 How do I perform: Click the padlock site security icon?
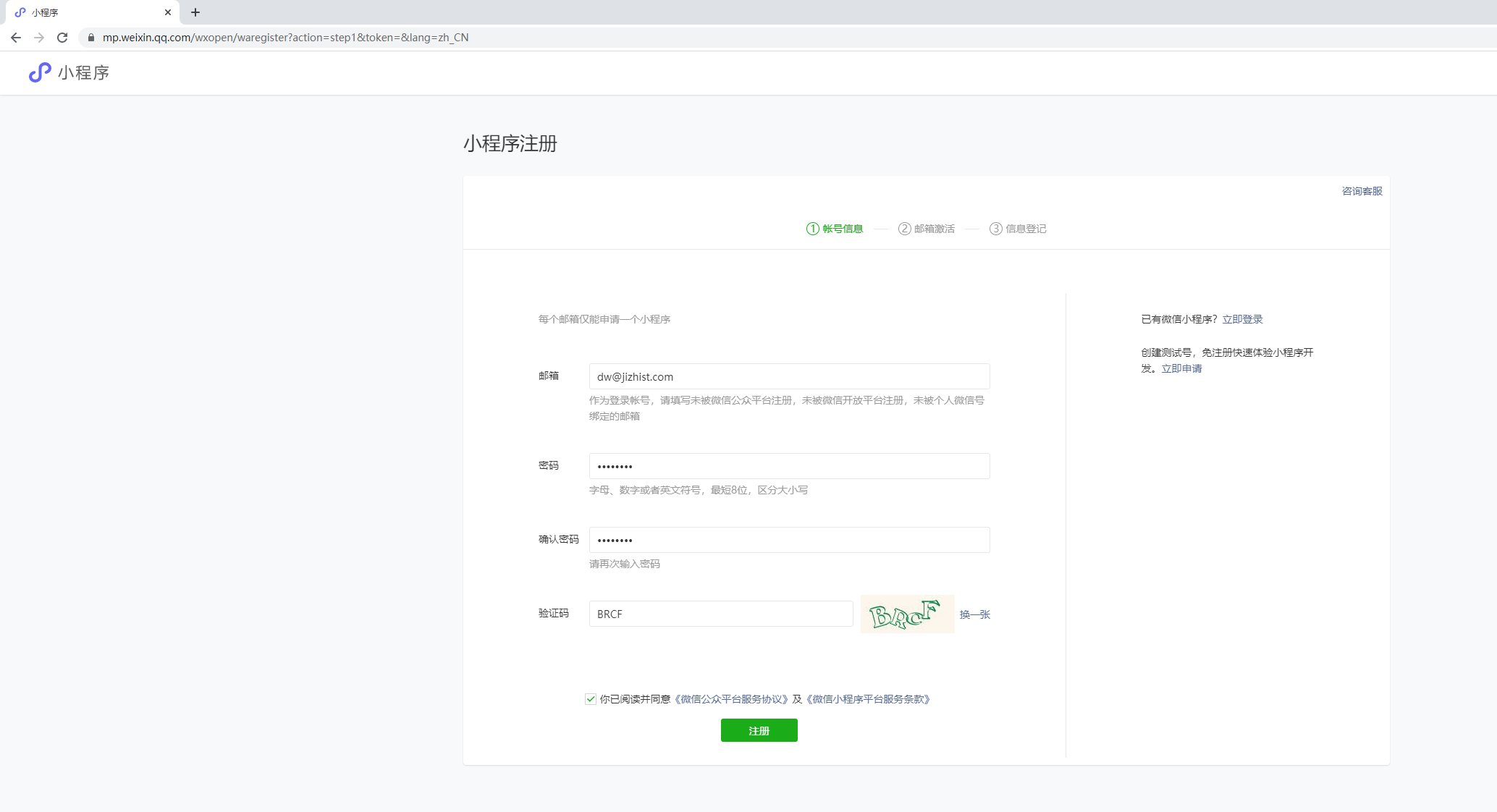pyautogui.click(x=90, y=38)
